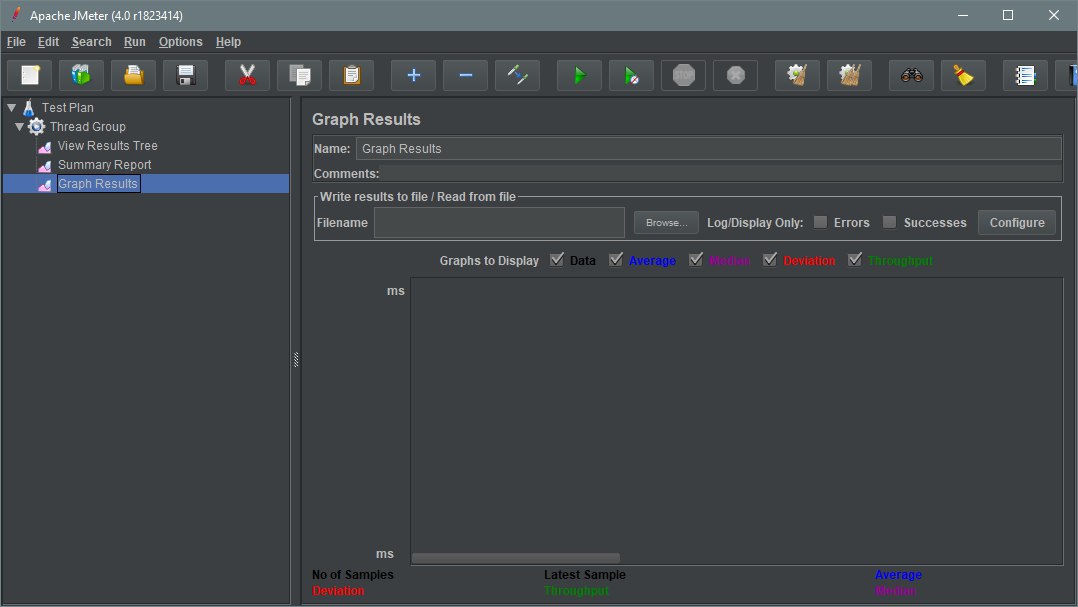Image resolution: width=1078 pixels, height=607 pixels.
Task: Expand all nodes with plus icon
Action: pos(413,75)
